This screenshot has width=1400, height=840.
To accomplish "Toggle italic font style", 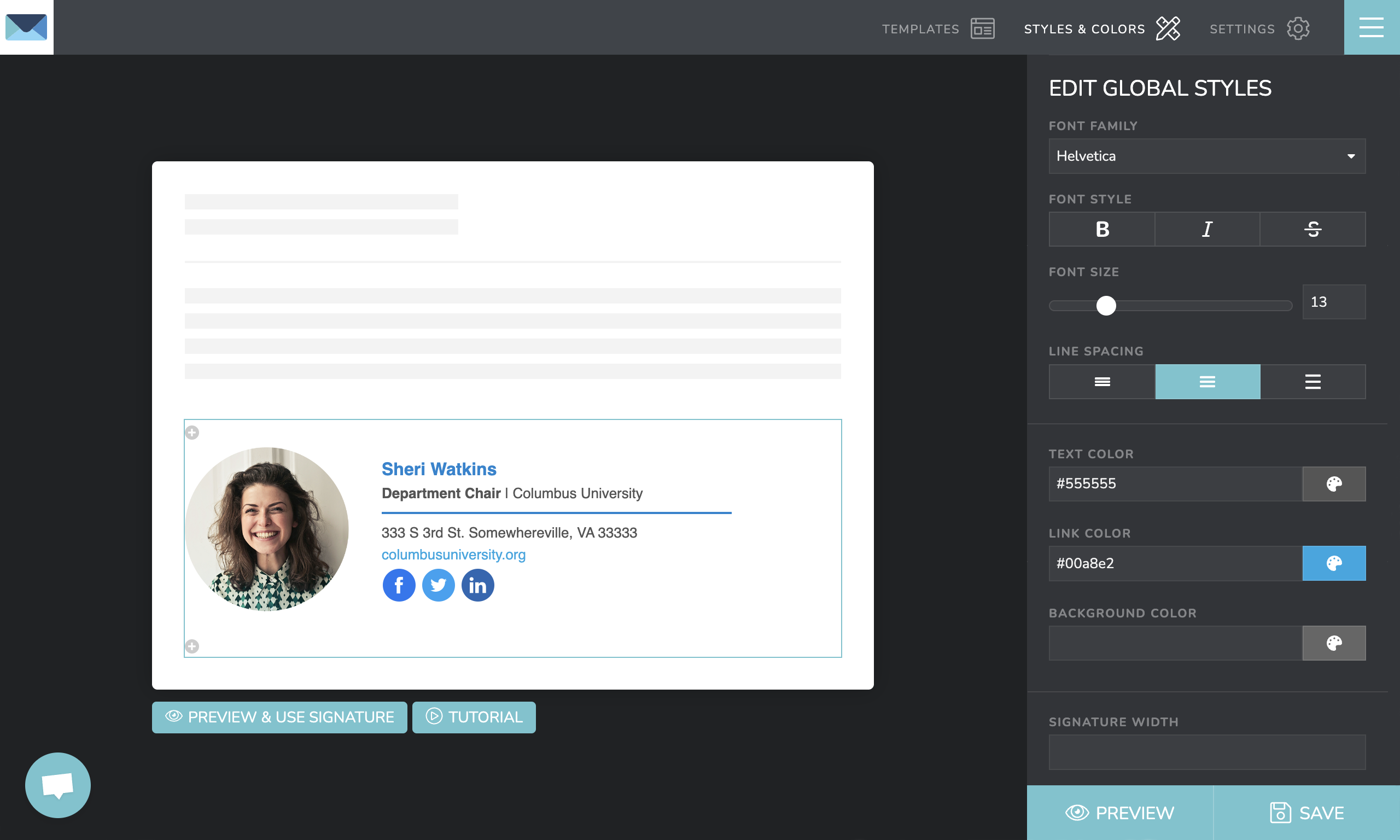I will point(1206,229).
